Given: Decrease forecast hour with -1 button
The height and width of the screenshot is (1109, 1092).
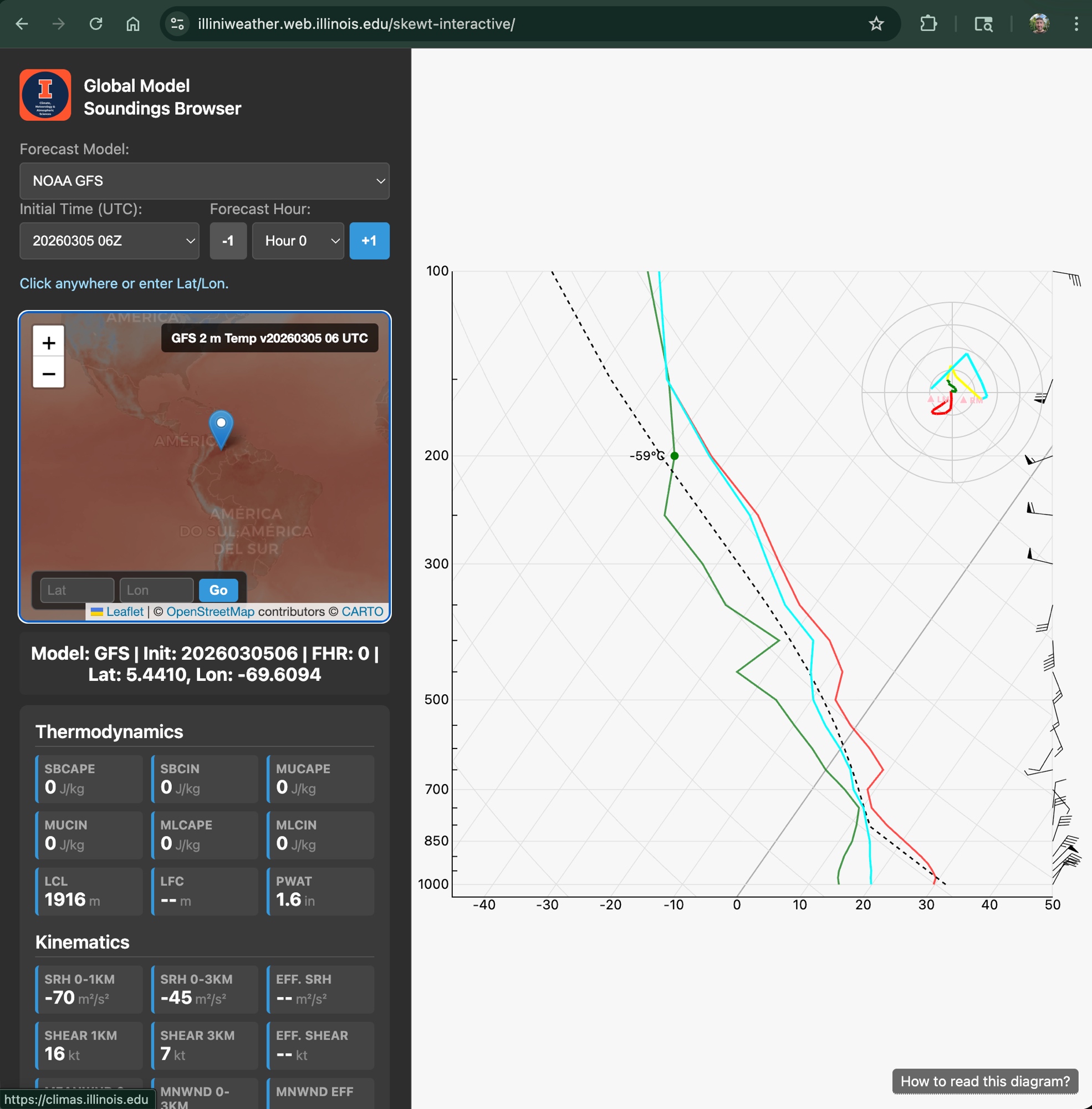Looking at the screenshot, I should [x=228, y=241].
